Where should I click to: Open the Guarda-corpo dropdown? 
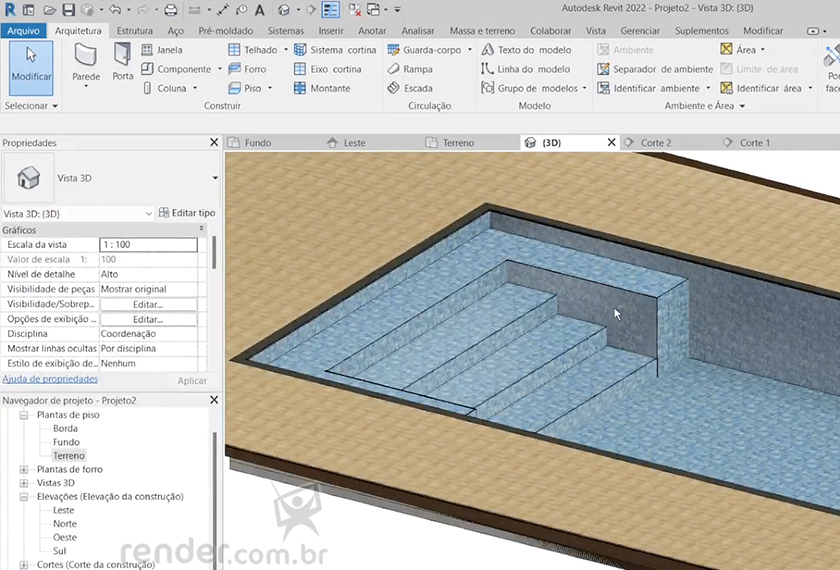(x=470, y=49)
